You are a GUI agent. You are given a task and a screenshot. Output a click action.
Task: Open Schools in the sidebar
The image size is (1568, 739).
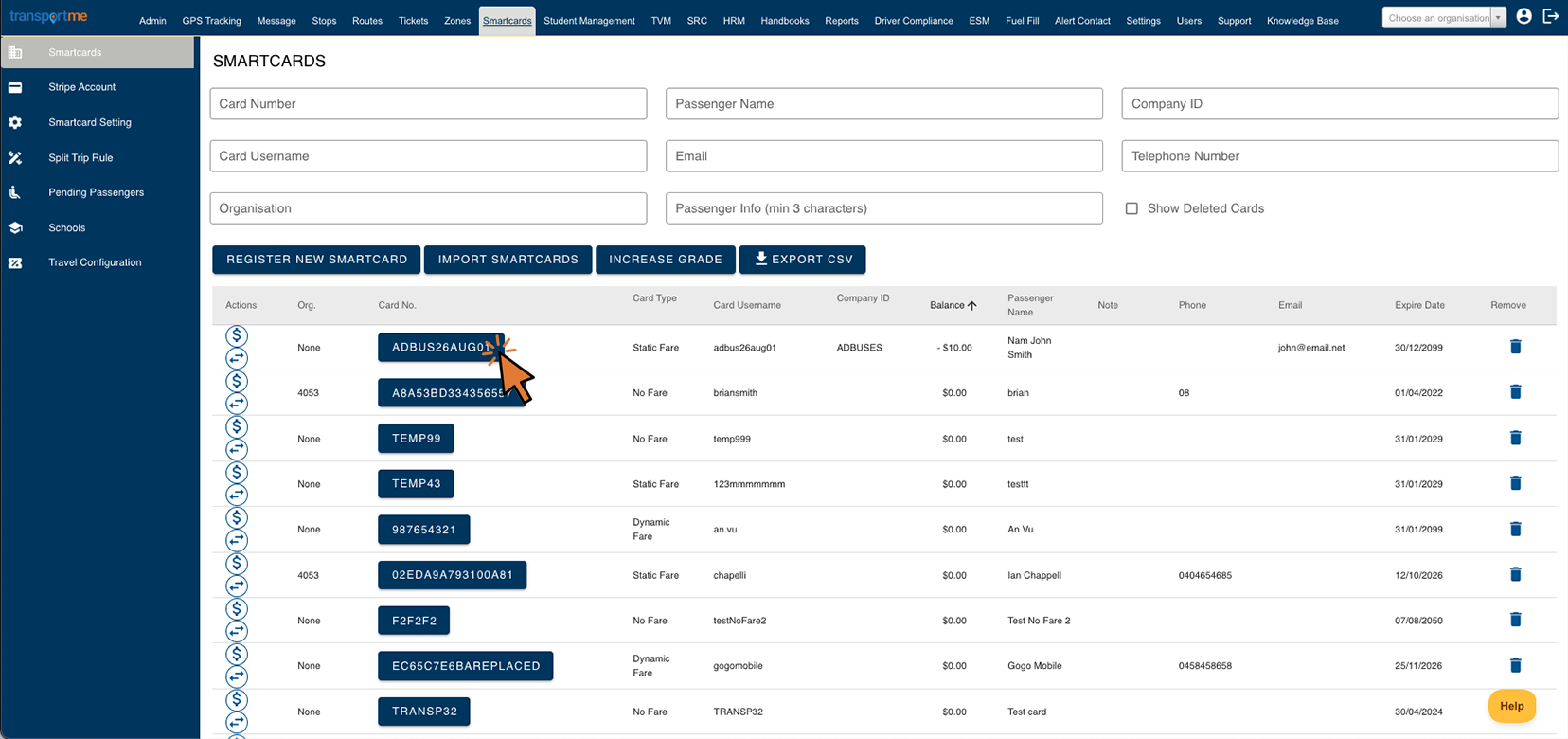pos(67,227)
